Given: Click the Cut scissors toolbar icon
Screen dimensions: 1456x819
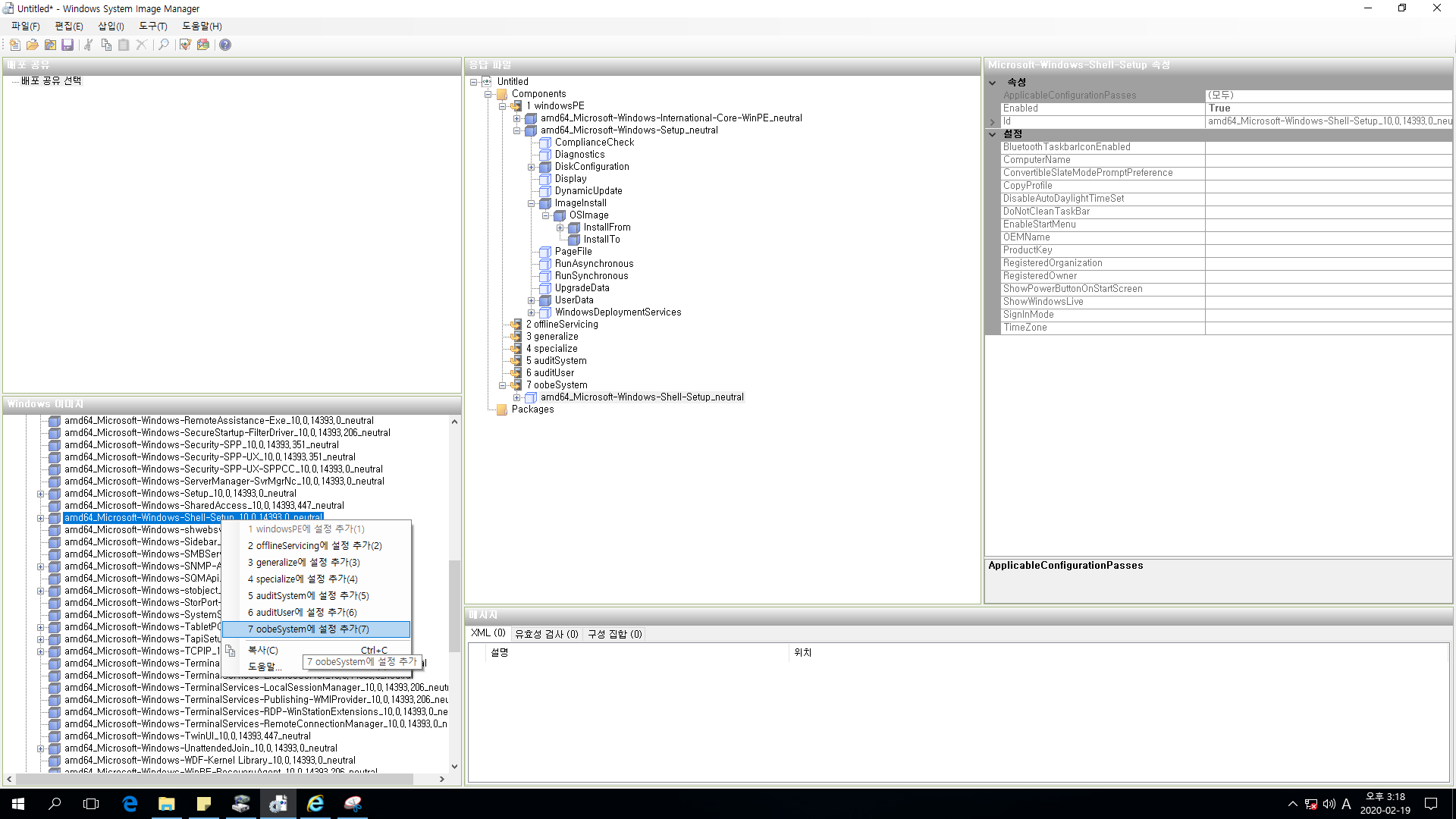Looking at the screenshot, I should (88, 45).
